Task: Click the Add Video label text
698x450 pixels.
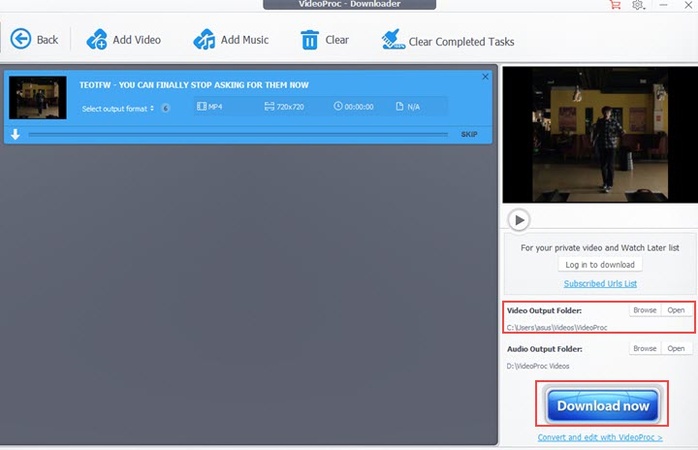Action: (137, 40)
